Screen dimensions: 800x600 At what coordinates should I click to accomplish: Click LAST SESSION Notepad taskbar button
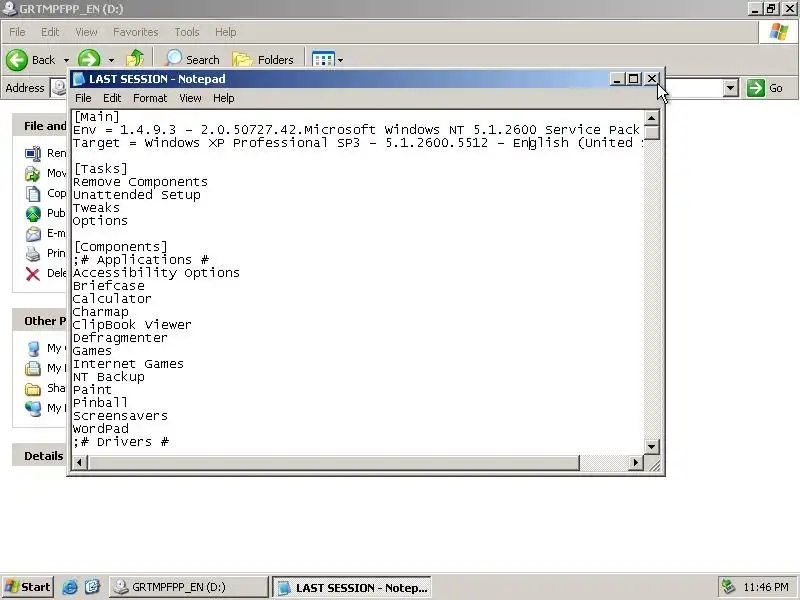click(x=352, y=588)
